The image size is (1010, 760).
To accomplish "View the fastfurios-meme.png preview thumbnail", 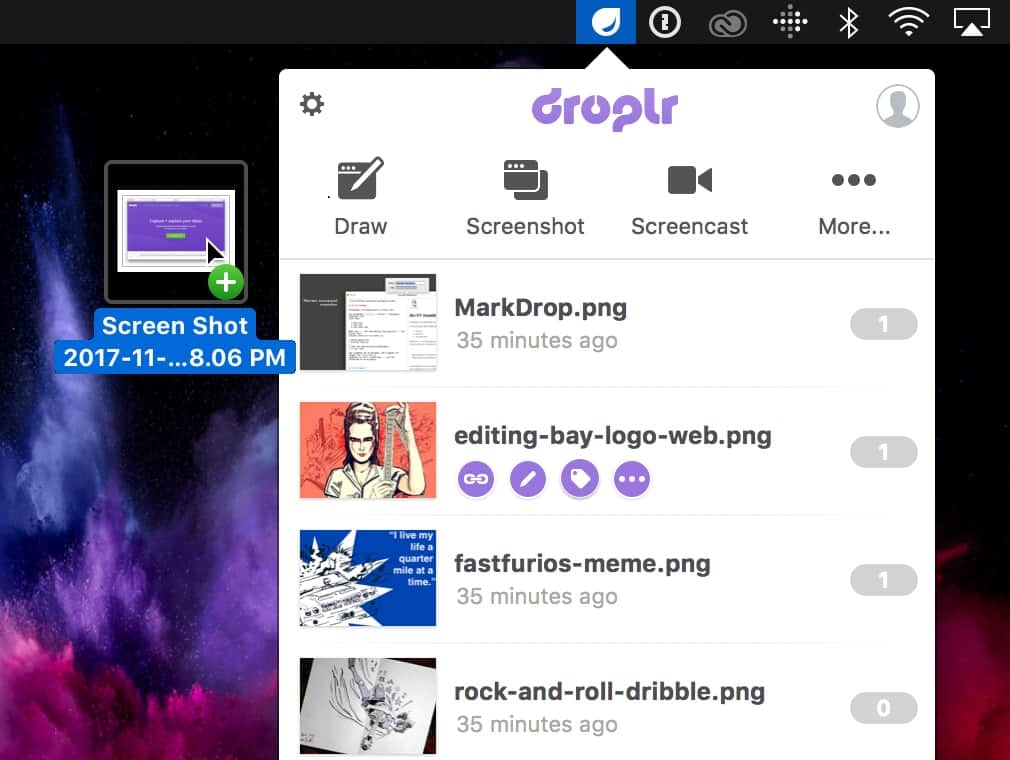I will pos(368,578).
